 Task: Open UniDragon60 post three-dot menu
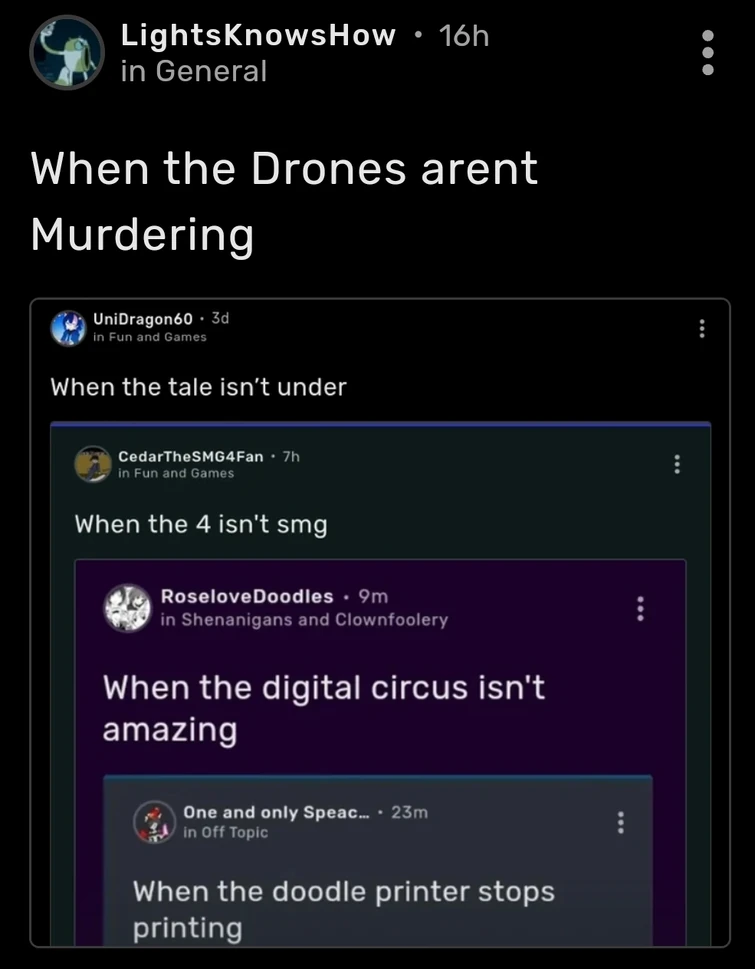coord(702,328)
